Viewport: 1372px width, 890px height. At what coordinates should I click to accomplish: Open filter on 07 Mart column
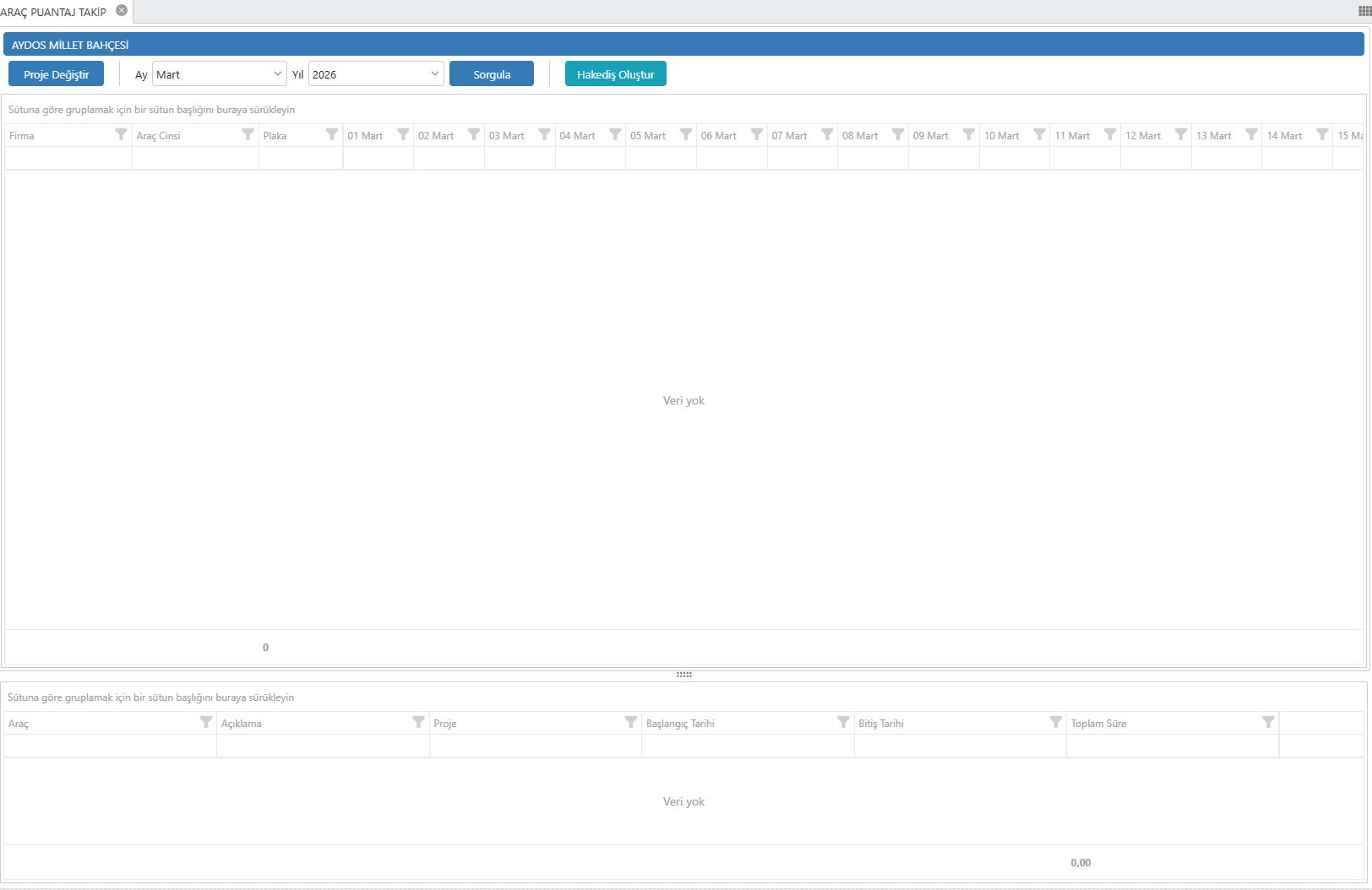827,135
